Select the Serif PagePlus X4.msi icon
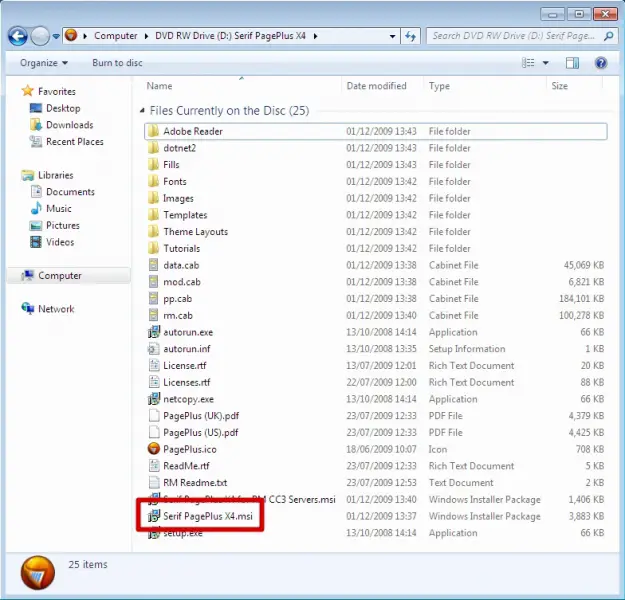 click(154, 516)
